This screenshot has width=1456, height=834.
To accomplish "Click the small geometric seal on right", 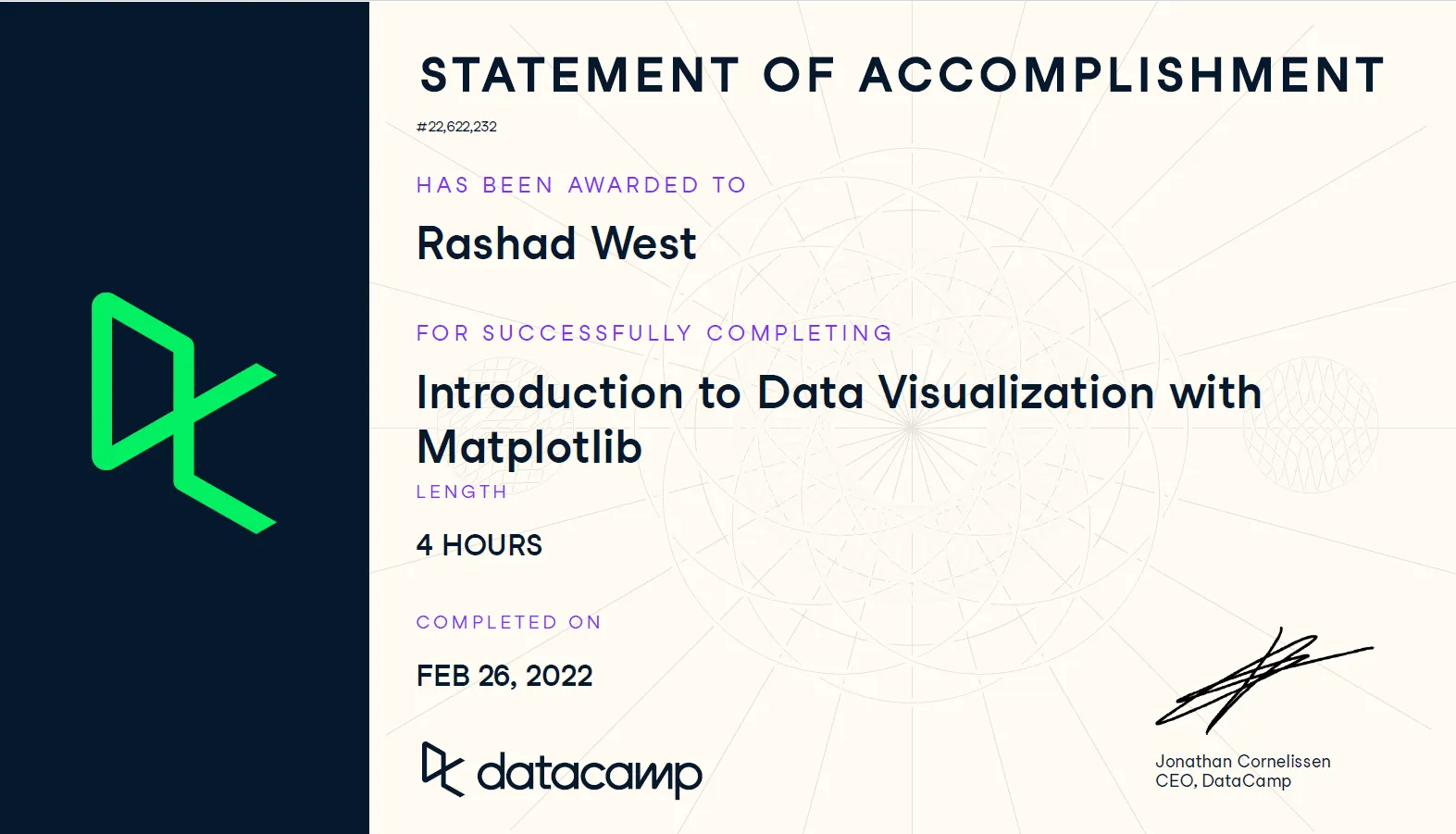I will 1310,425.
